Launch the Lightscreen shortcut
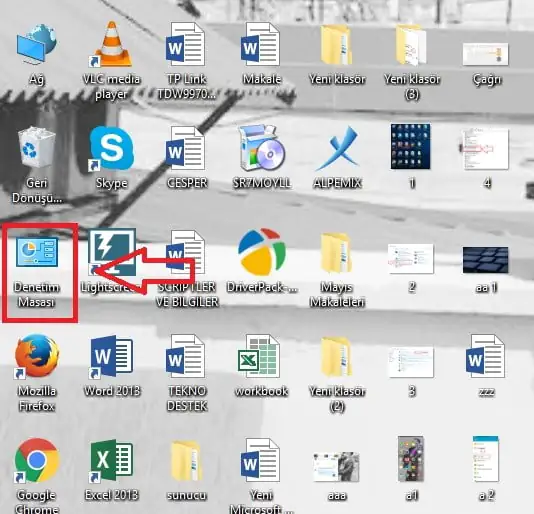The image size is (534, 514). (112, 252)
